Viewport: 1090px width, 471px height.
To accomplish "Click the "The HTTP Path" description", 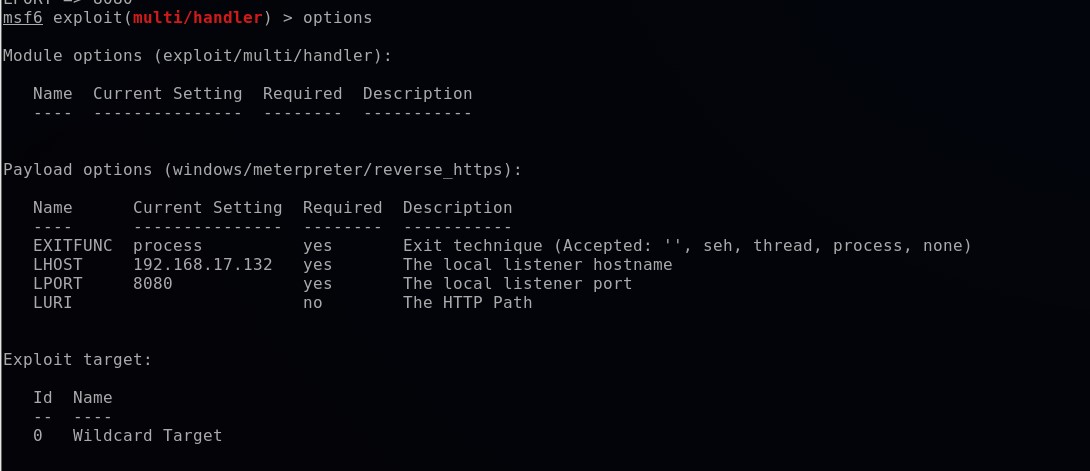I will (x=467, y=303).
